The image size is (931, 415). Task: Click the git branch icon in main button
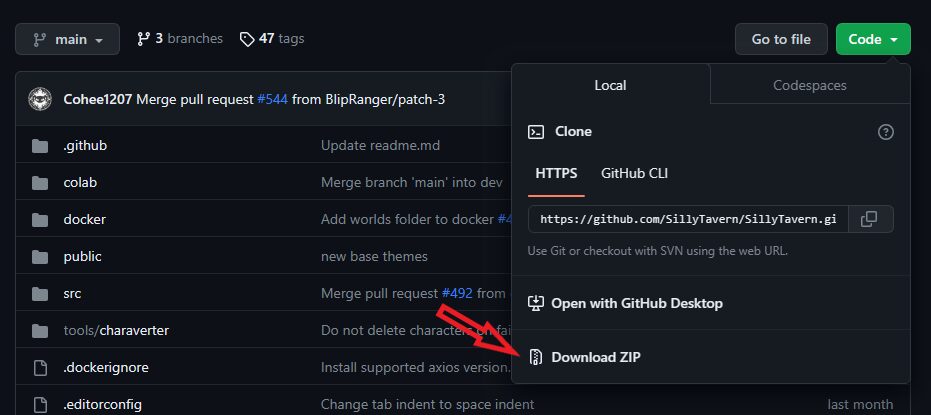(x=39, y=40)
